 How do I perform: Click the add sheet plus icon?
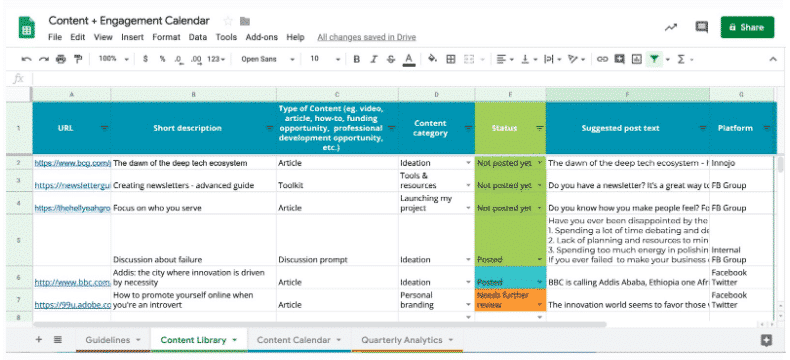pyautogui.click(x=39, y=340)
